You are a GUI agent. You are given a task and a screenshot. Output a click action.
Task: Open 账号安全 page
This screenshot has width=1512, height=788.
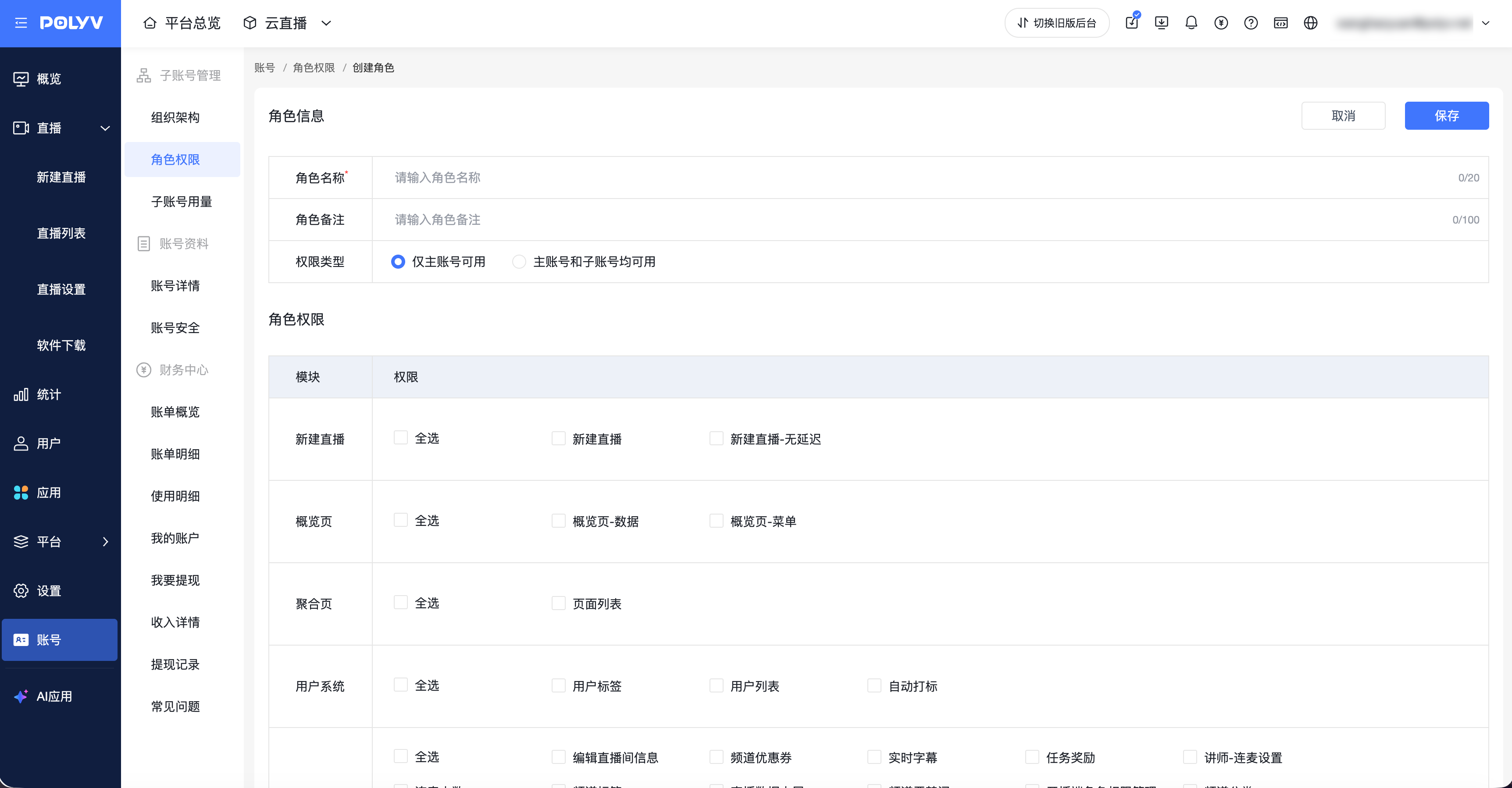tap(175, 328)
